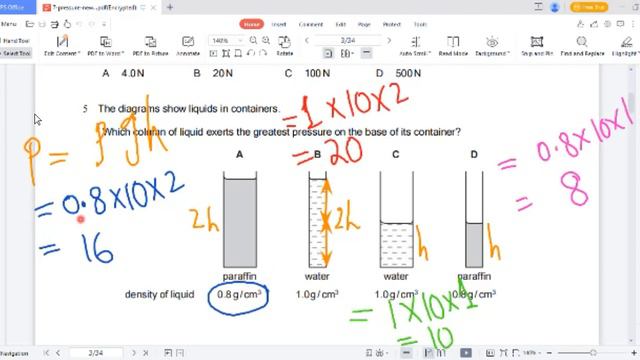Jump to first page in status bar
The image size is (640, 360).
click(46, 353)
